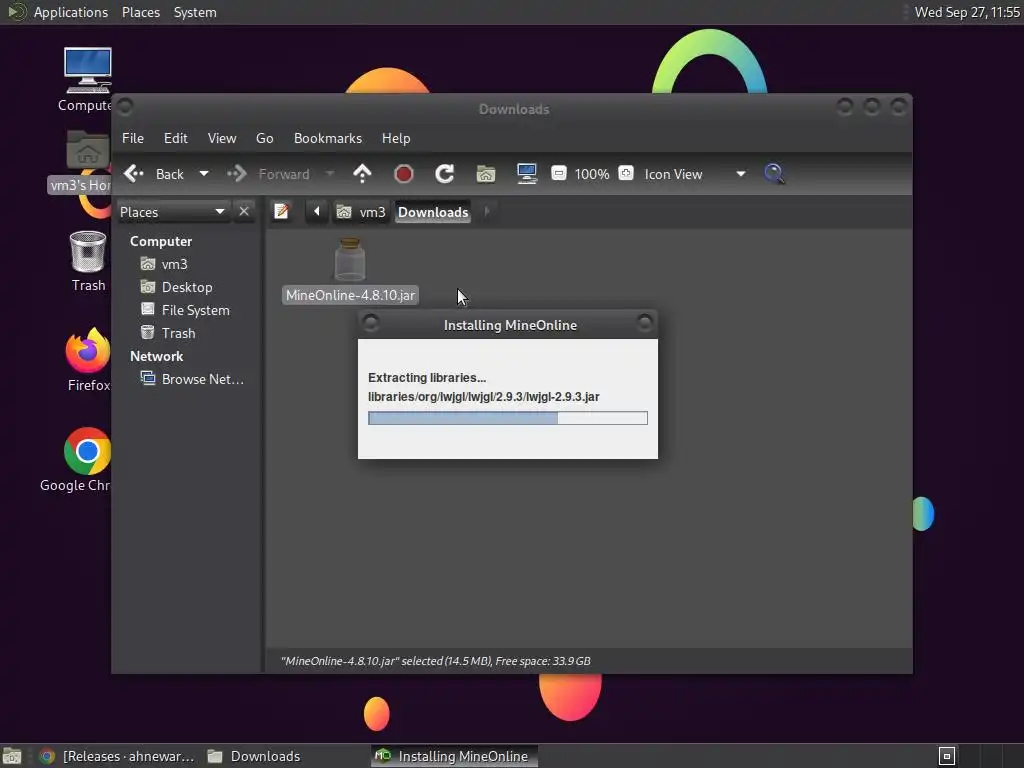Screen dimensions: 1024x768
Task: Open the Back history dropdown arrow
Action: tap(204, 174)
